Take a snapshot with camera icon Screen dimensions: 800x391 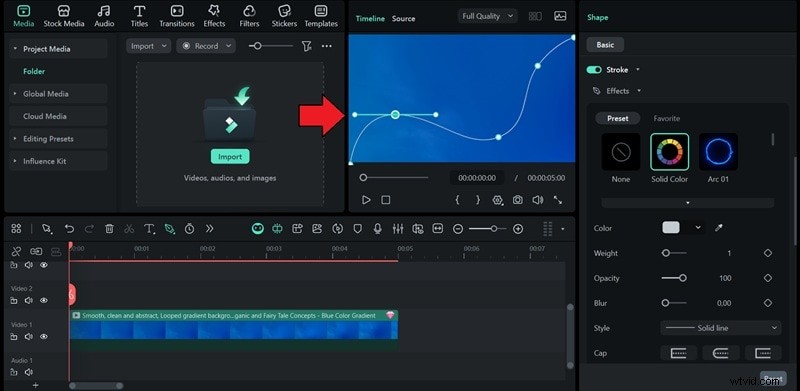click(518, 200)
